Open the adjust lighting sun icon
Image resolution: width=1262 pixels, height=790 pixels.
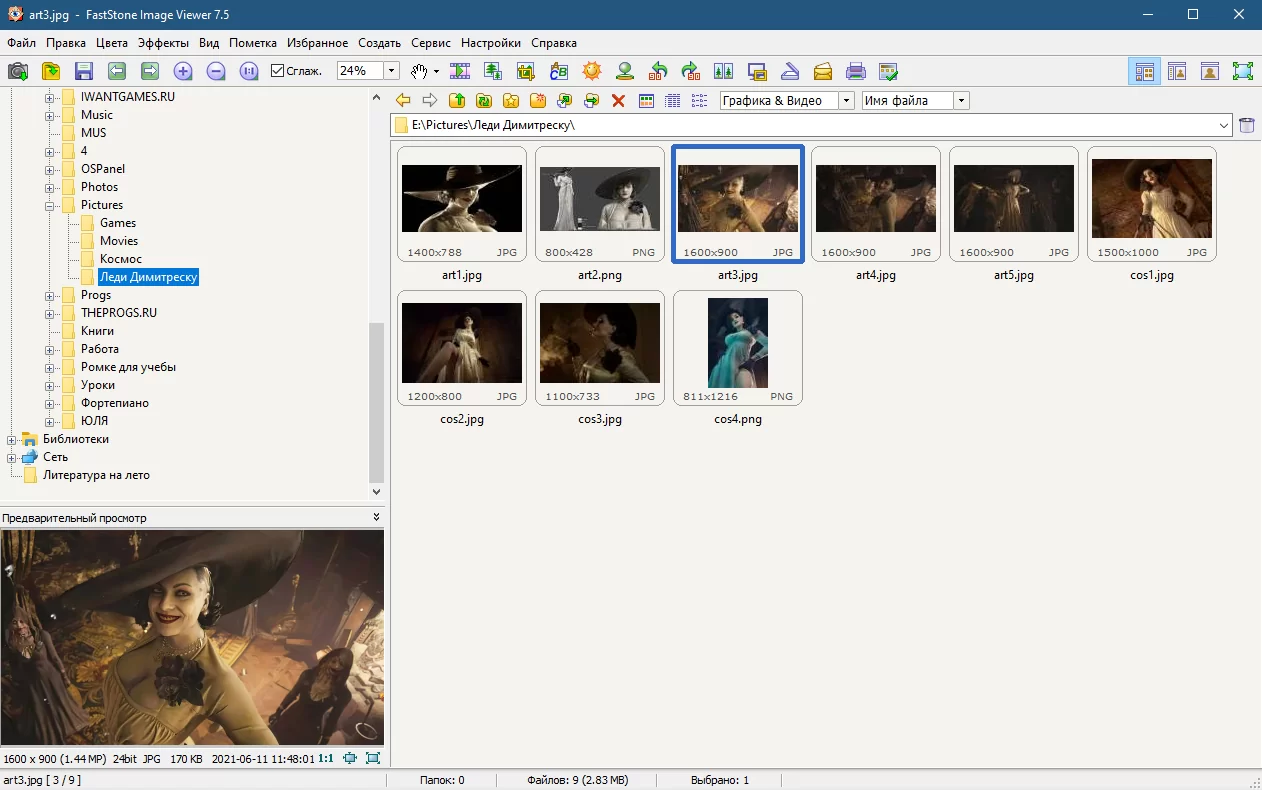click(x=592, y=71)
